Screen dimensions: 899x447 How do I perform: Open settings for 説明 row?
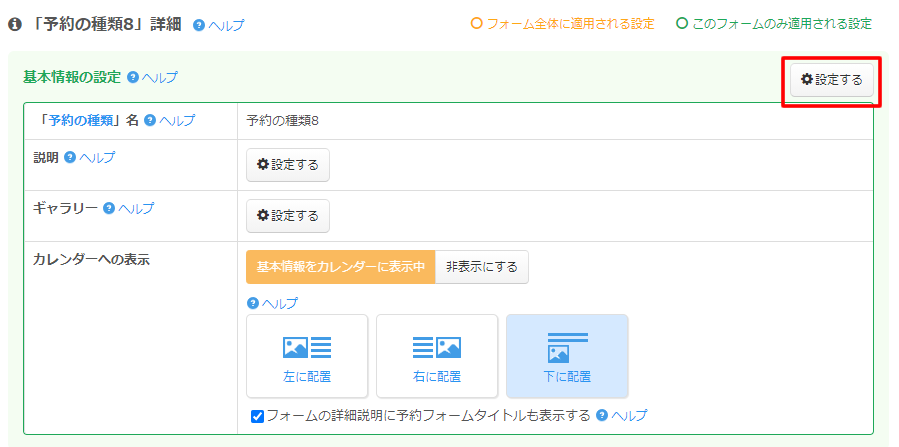coord(288,165)
